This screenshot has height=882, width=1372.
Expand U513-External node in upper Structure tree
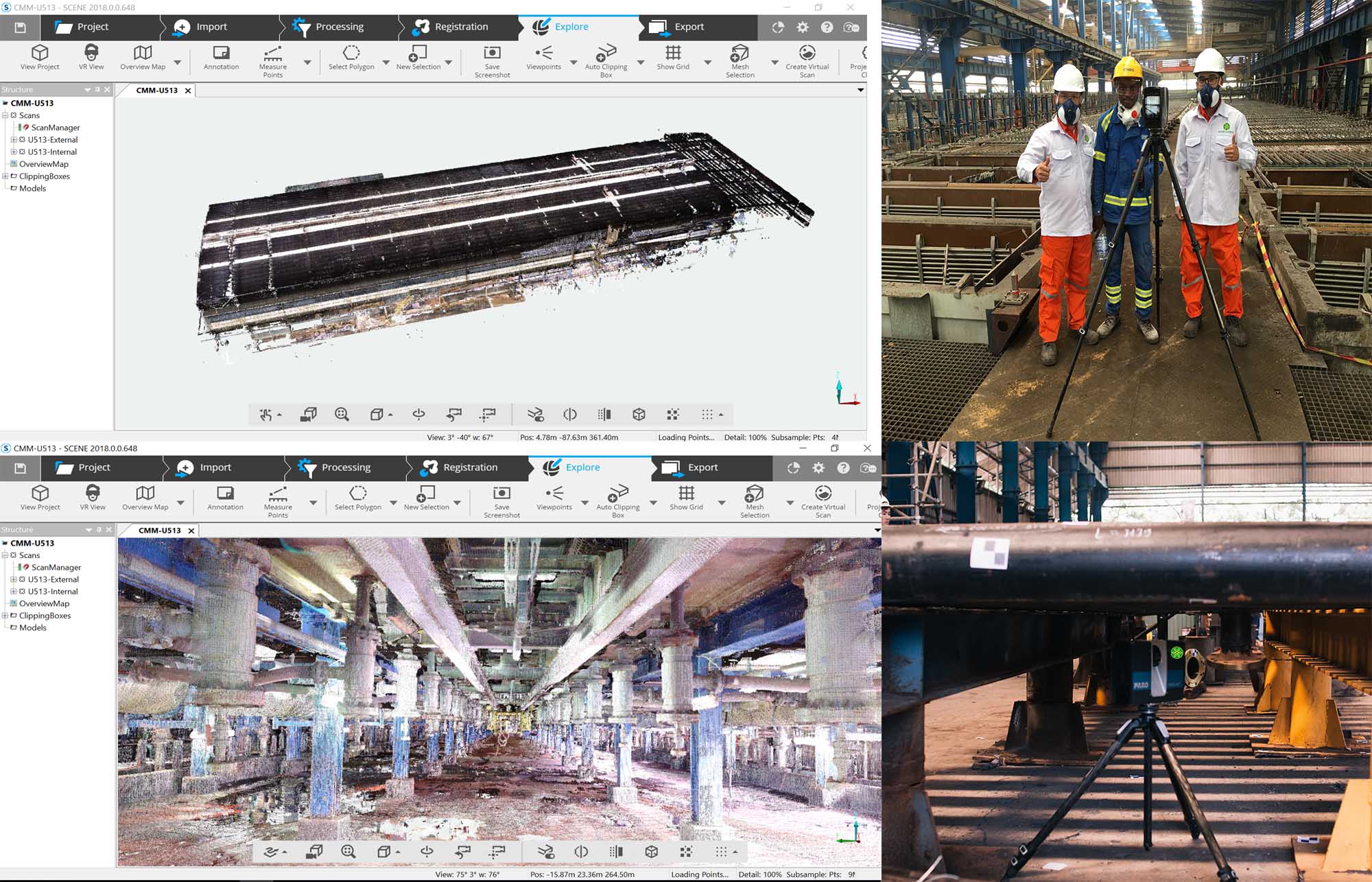[x=13, y=139]
